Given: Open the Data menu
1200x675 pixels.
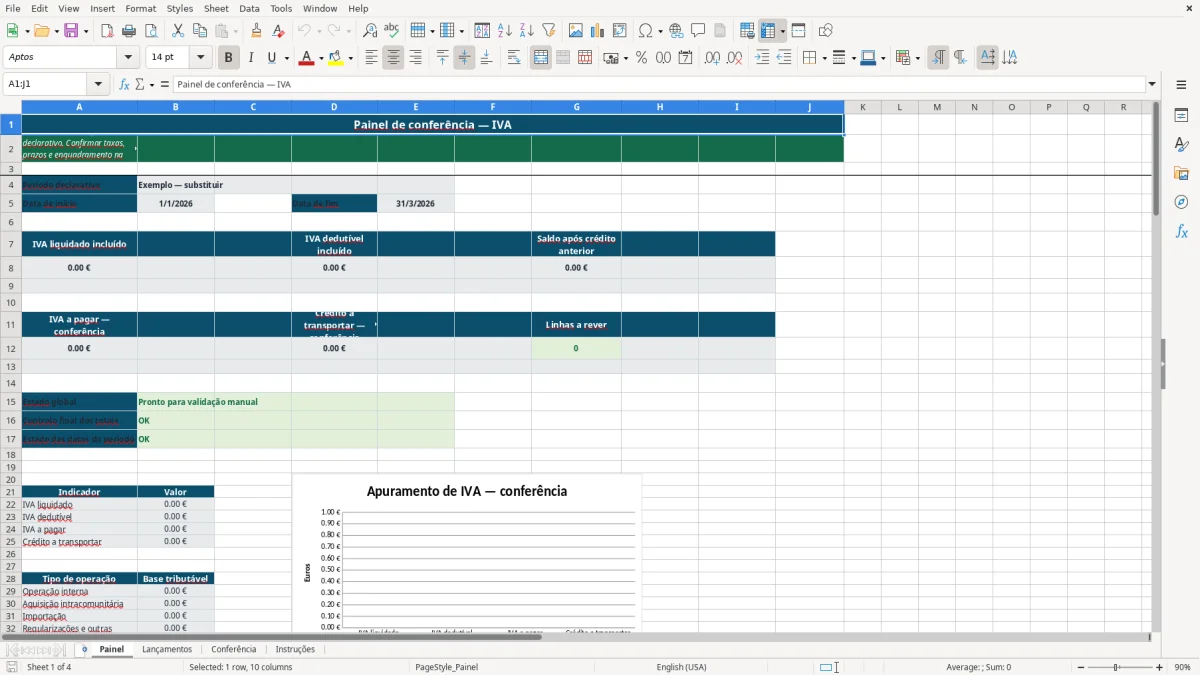Looking at the screenshot, I should pos(249,8).
